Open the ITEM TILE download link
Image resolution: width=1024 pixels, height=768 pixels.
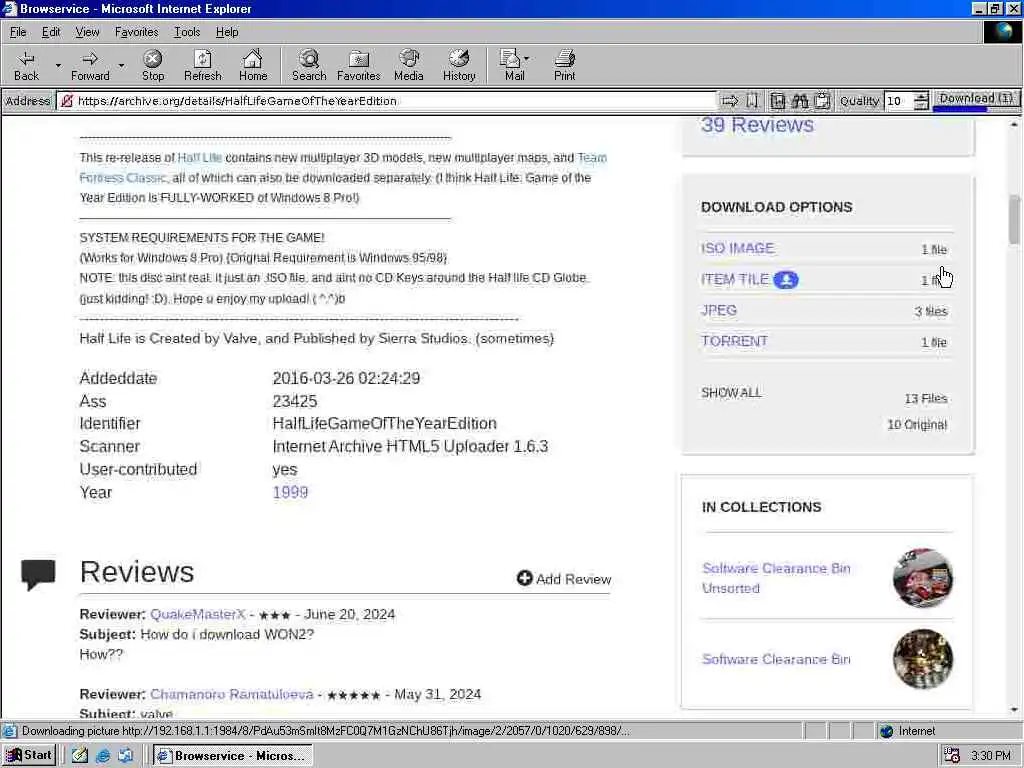coord(735,280)
